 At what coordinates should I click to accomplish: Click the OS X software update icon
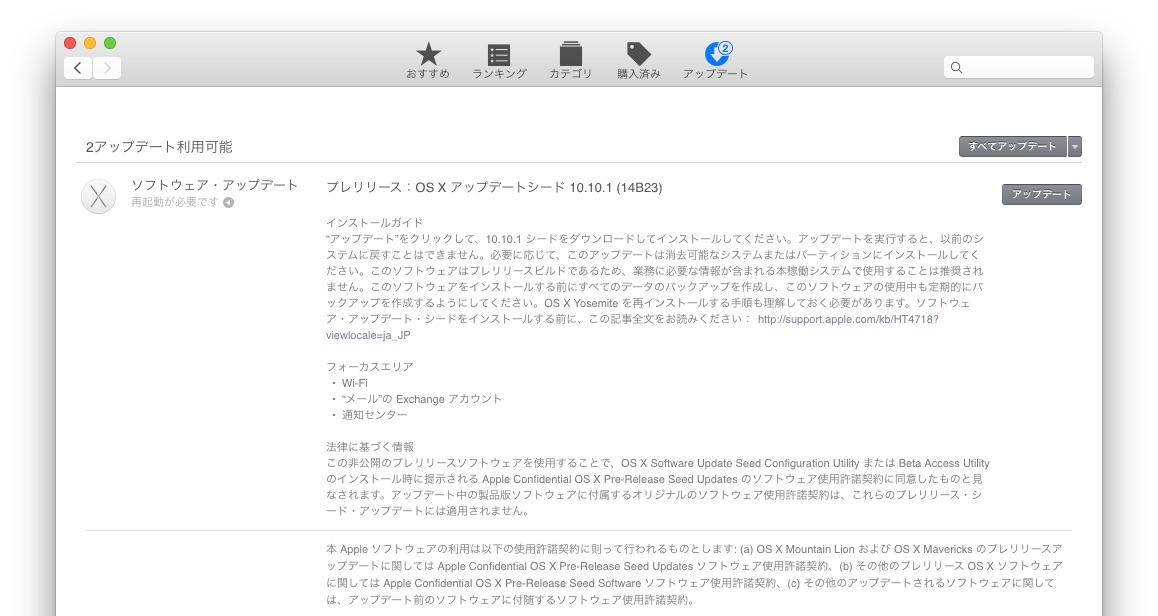click(98, 196)
